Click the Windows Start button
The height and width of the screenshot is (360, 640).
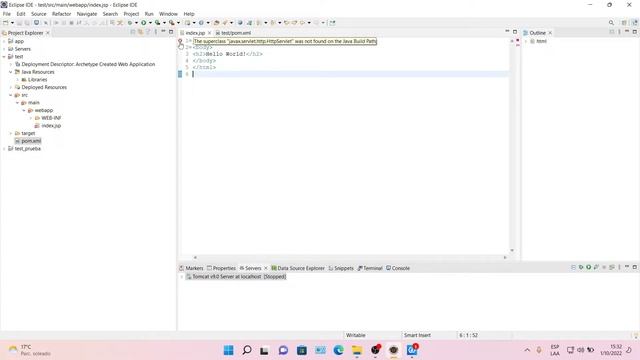pos(229,350)
